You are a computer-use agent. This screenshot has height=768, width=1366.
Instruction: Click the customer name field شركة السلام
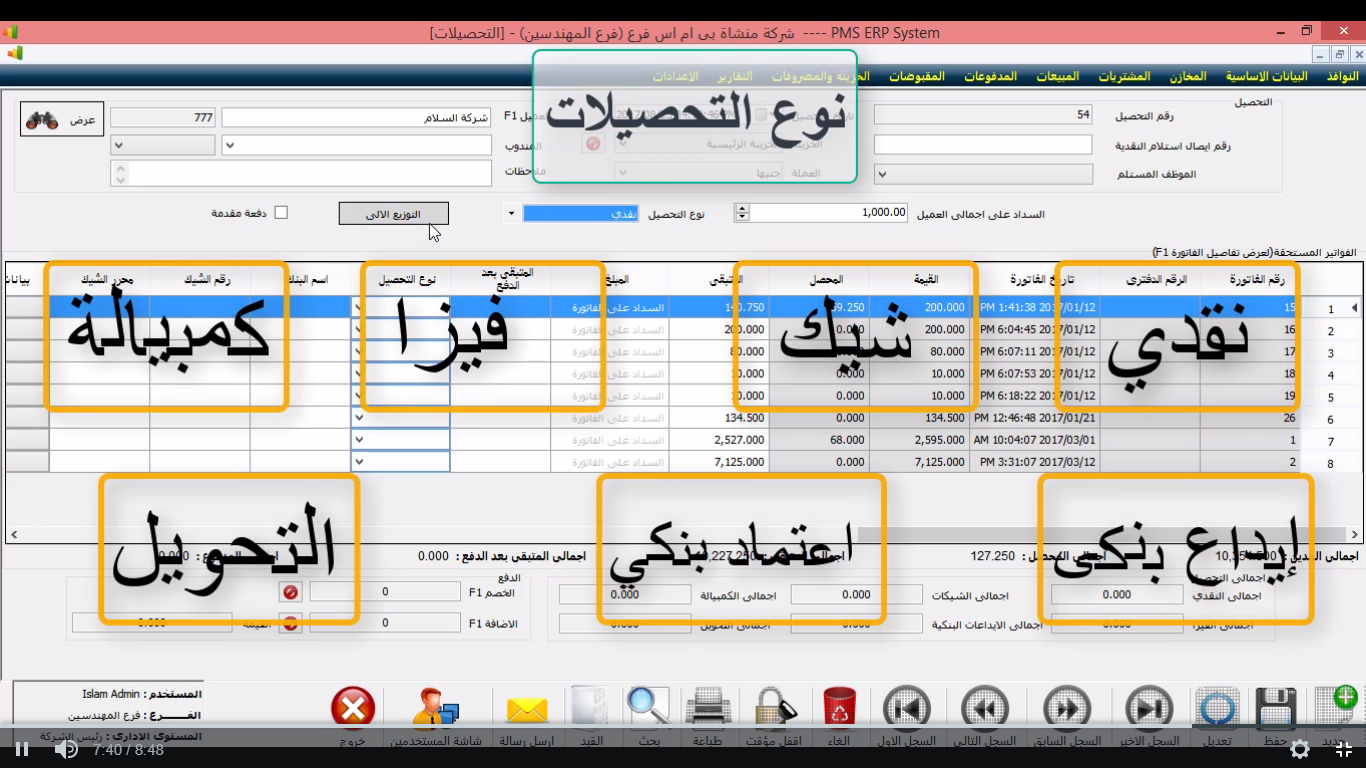point(357,118)
